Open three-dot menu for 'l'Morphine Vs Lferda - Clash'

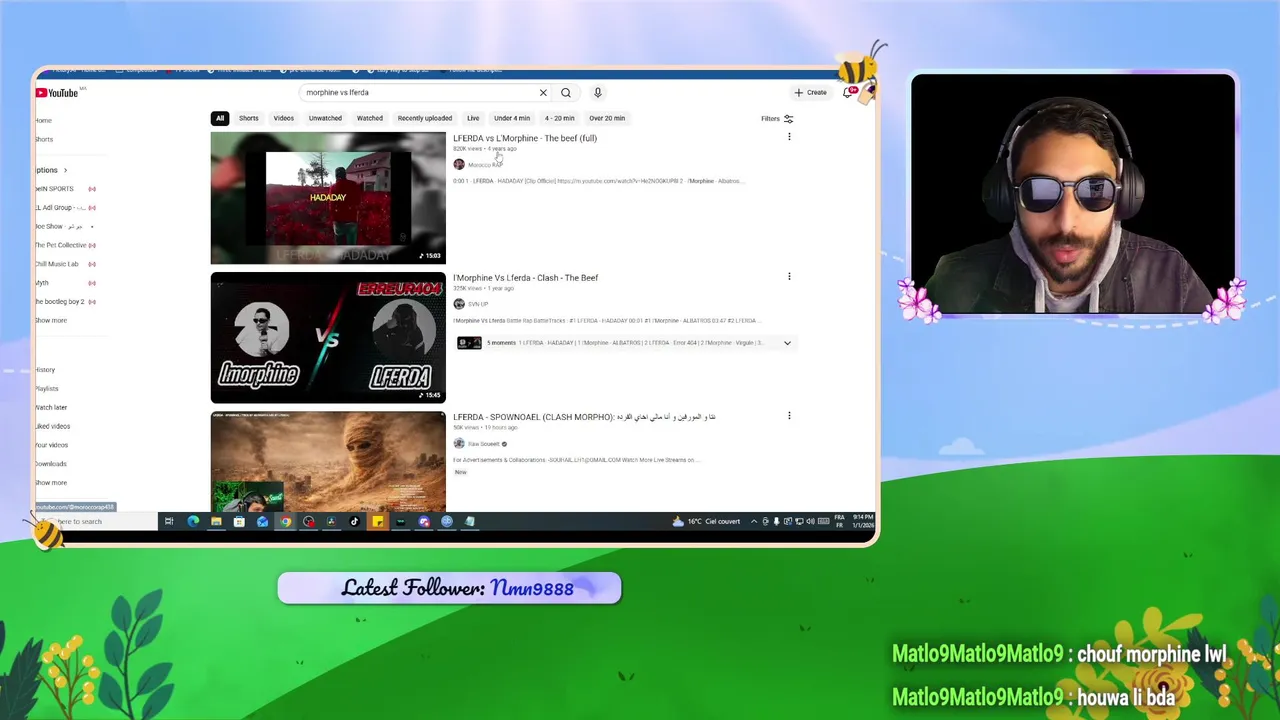789,276
